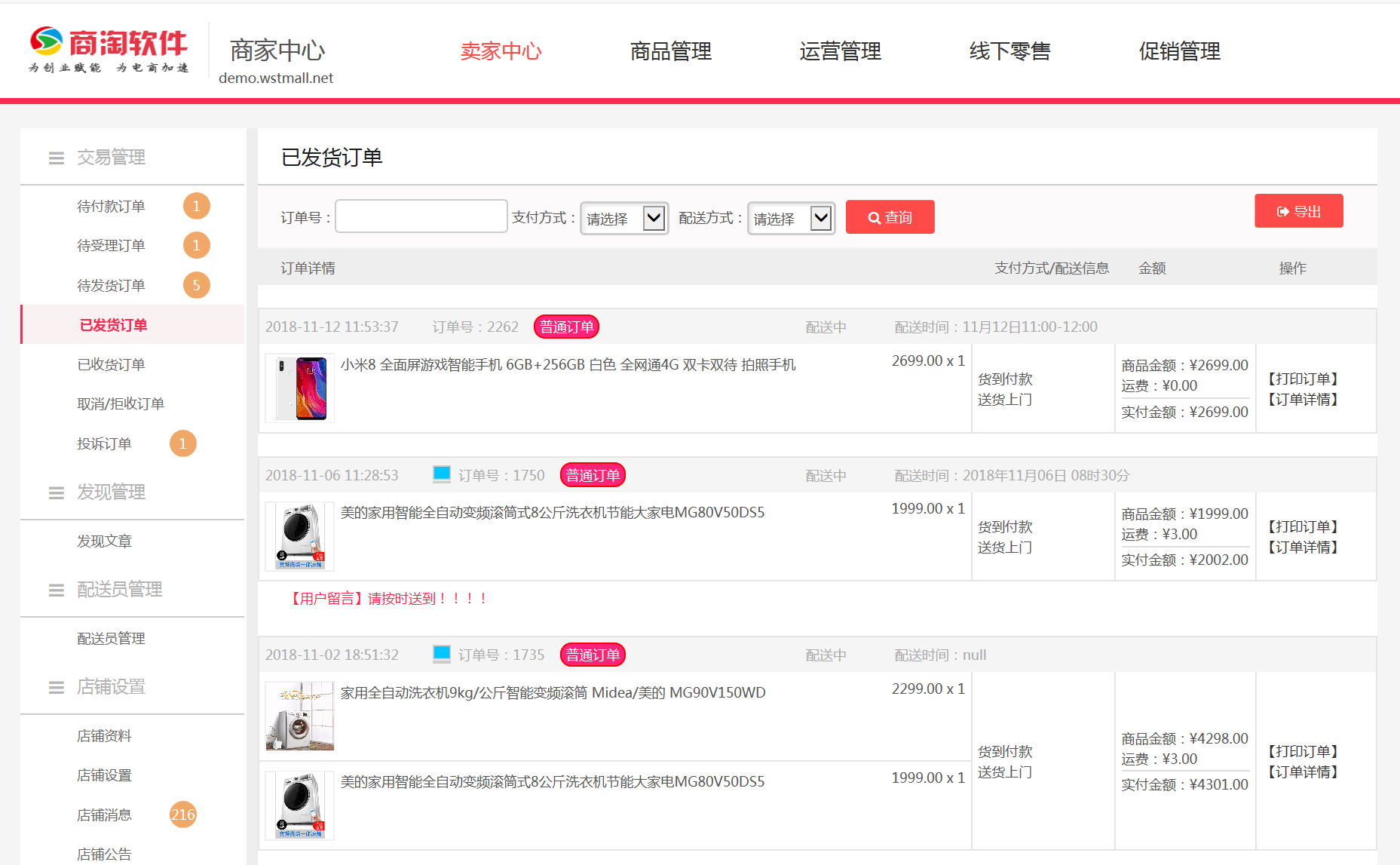Click the blue monitor icon beside order 1750
The height and width of the screenshot is (865, 1400).
[x=440, y=474]
